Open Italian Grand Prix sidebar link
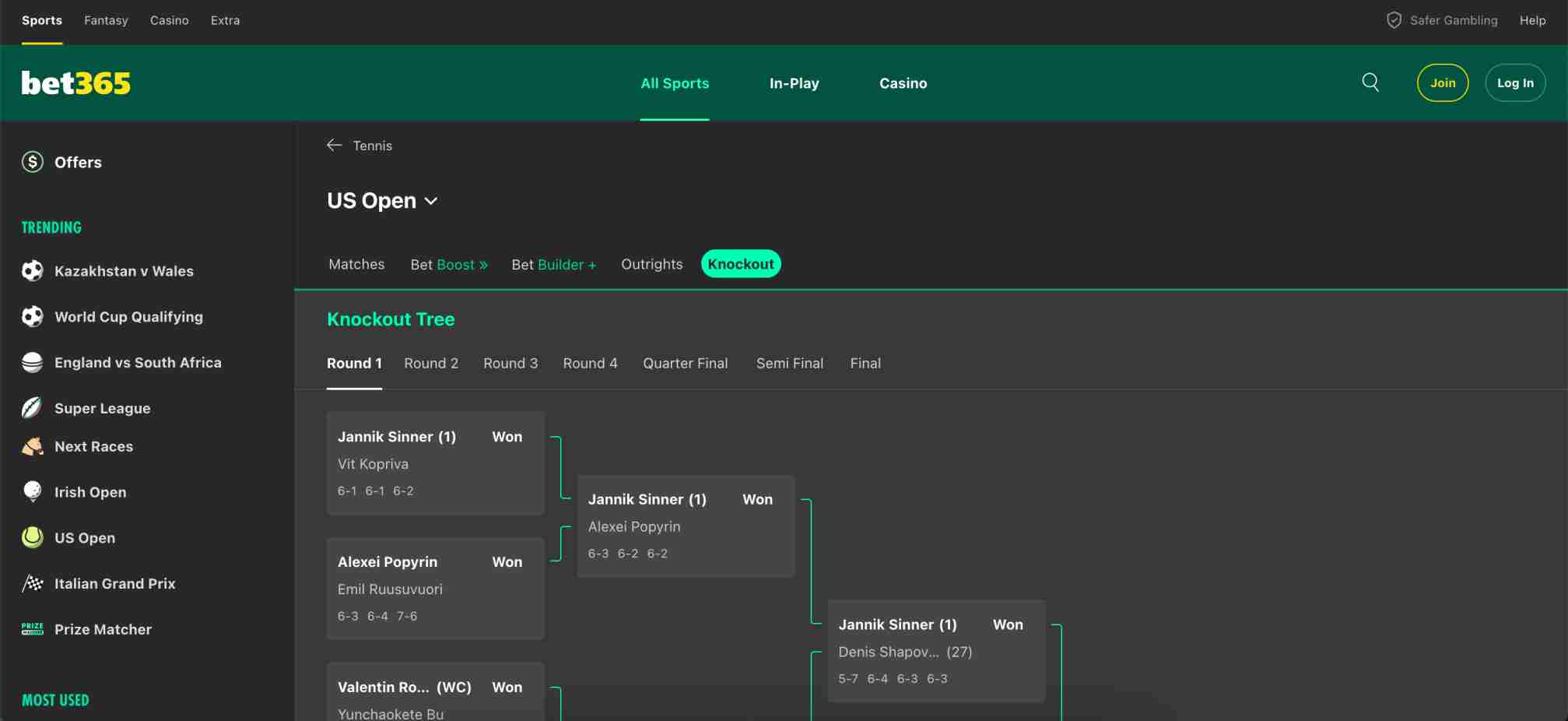This screenshot has height=721, width=1568. [114, 583]
